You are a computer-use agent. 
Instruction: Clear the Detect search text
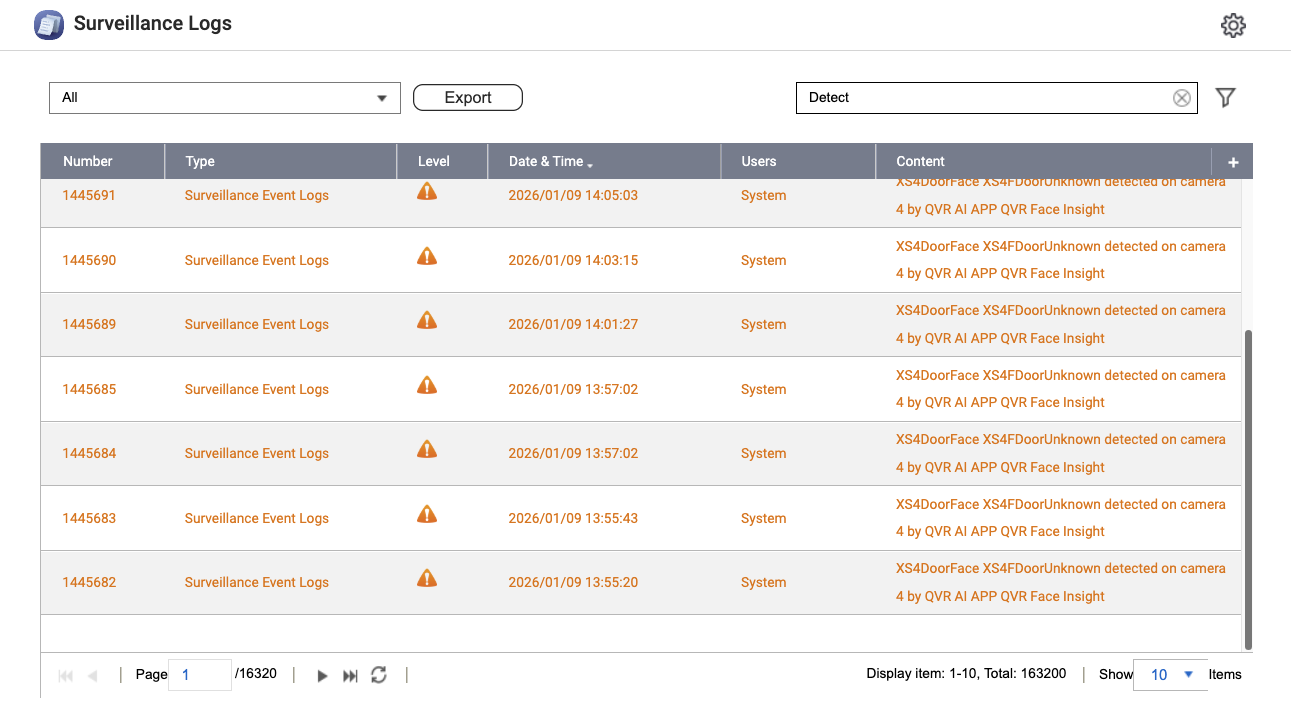coord(1181,98)
